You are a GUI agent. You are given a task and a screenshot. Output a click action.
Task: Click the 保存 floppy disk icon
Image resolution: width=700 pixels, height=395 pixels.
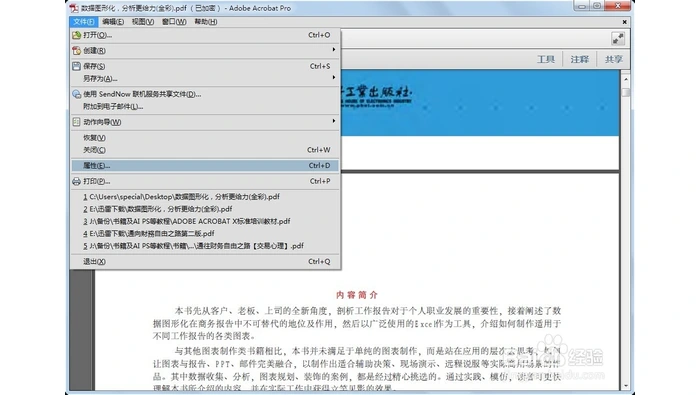coord(77,66)
